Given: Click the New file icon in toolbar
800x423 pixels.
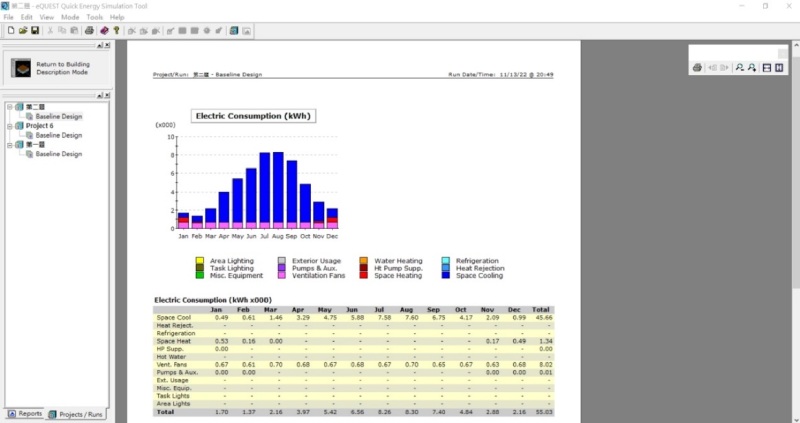Looking at the screenshot, I should coord(10,31).
